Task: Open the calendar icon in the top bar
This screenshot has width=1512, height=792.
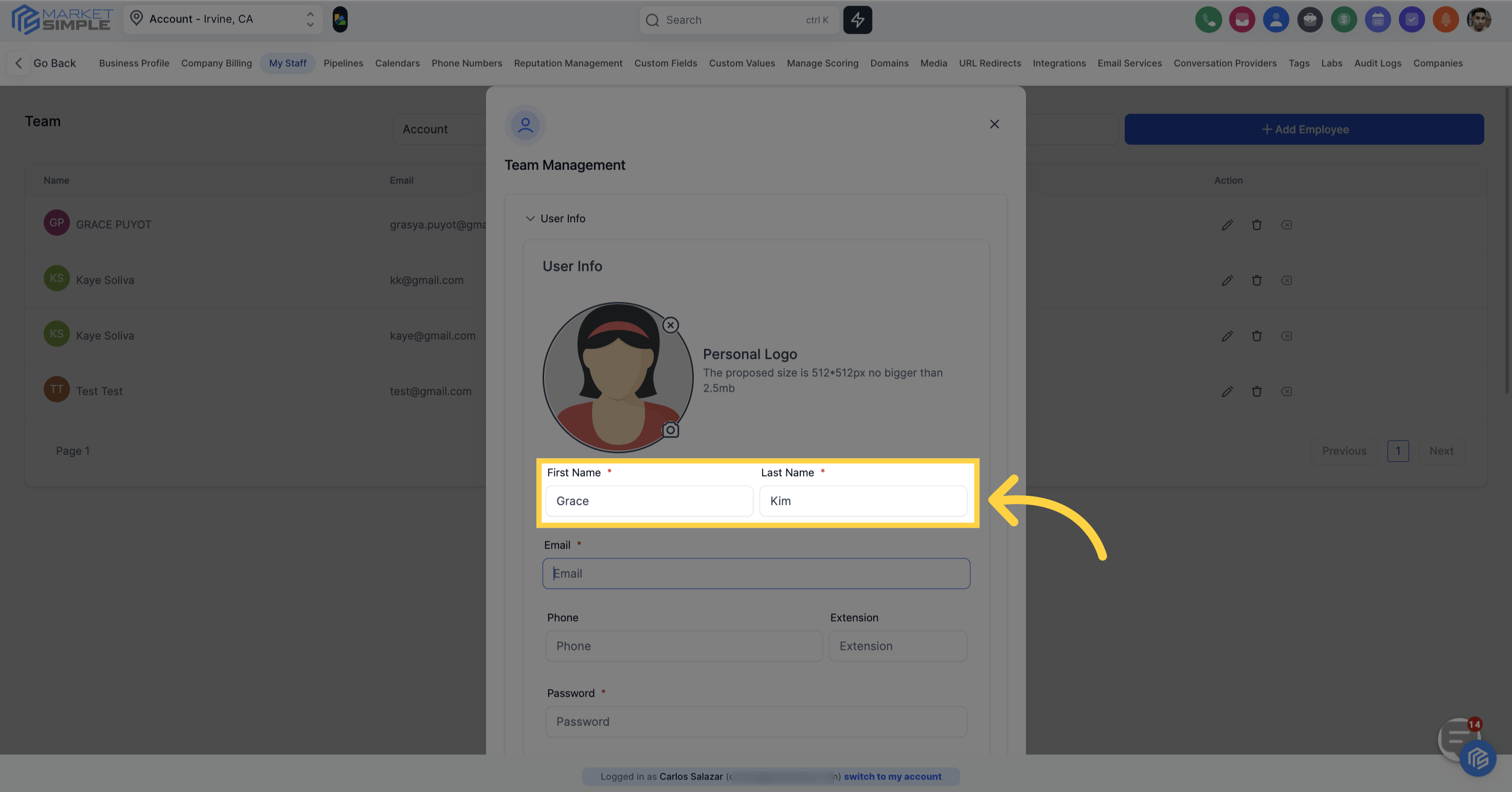Action: 1378,20
